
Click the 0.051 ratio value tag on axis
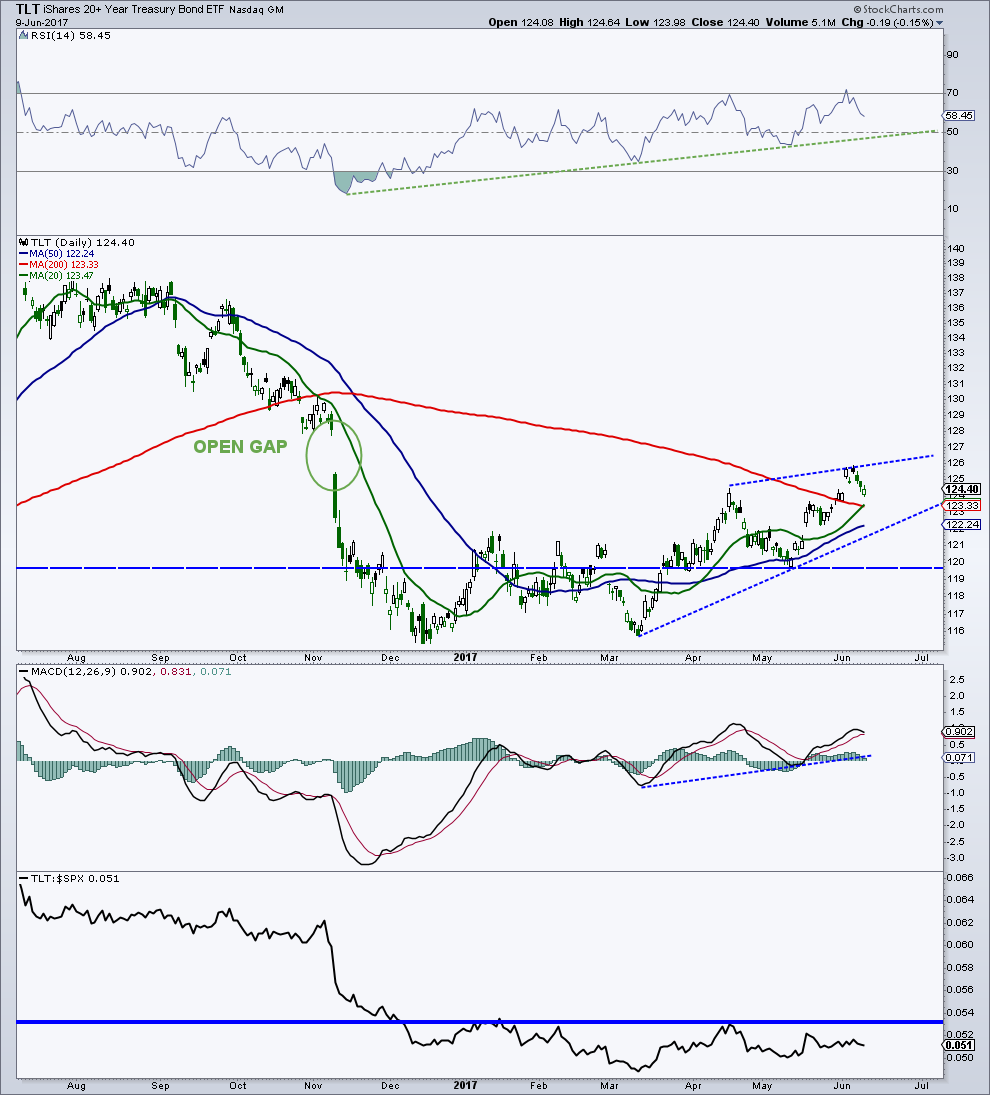(x=961, y=1045)
